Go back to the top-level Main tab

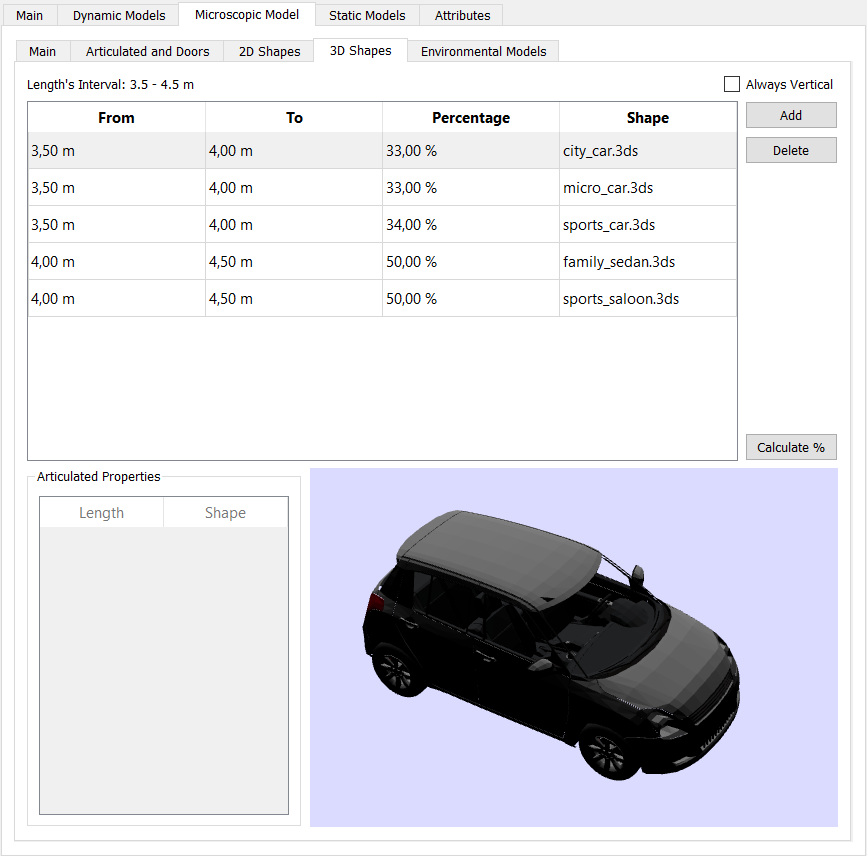pos(29,15)
